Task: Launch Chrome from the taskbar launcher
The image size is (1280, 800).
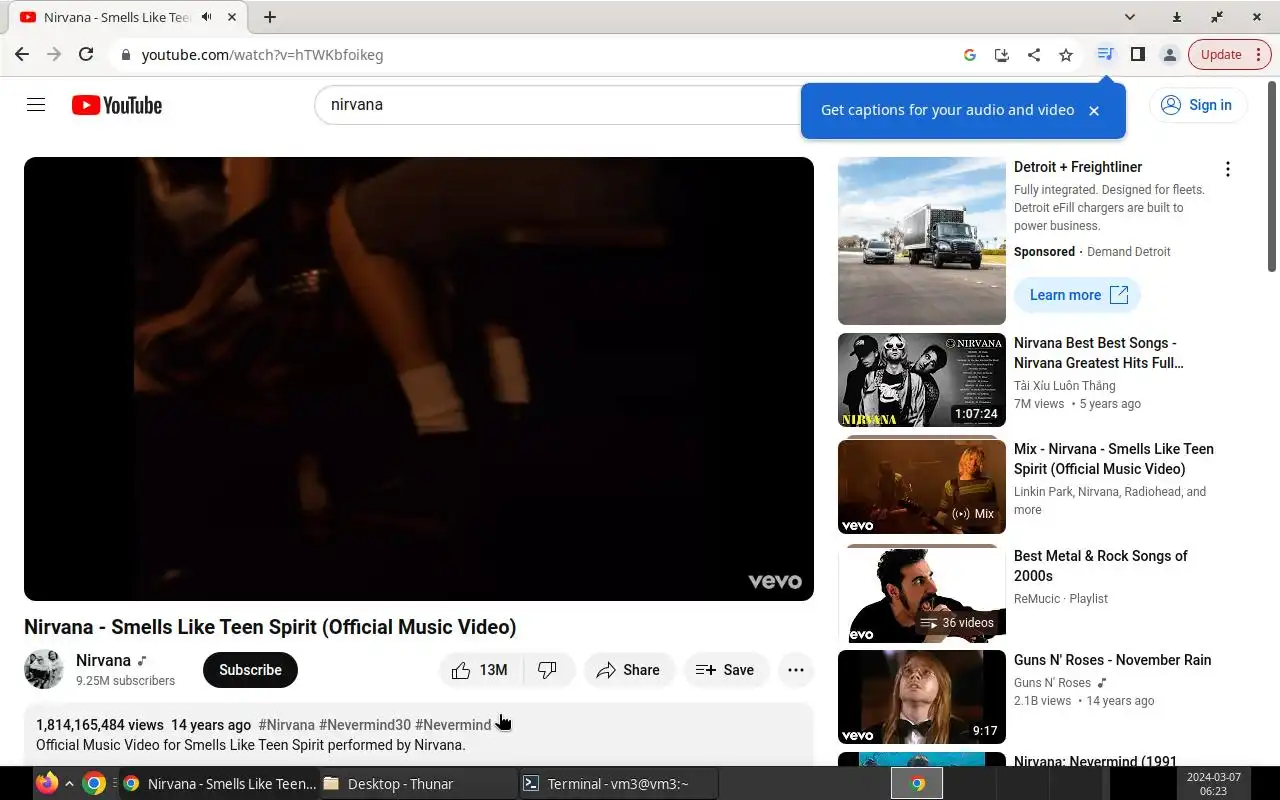Action: tap(94, 784)
